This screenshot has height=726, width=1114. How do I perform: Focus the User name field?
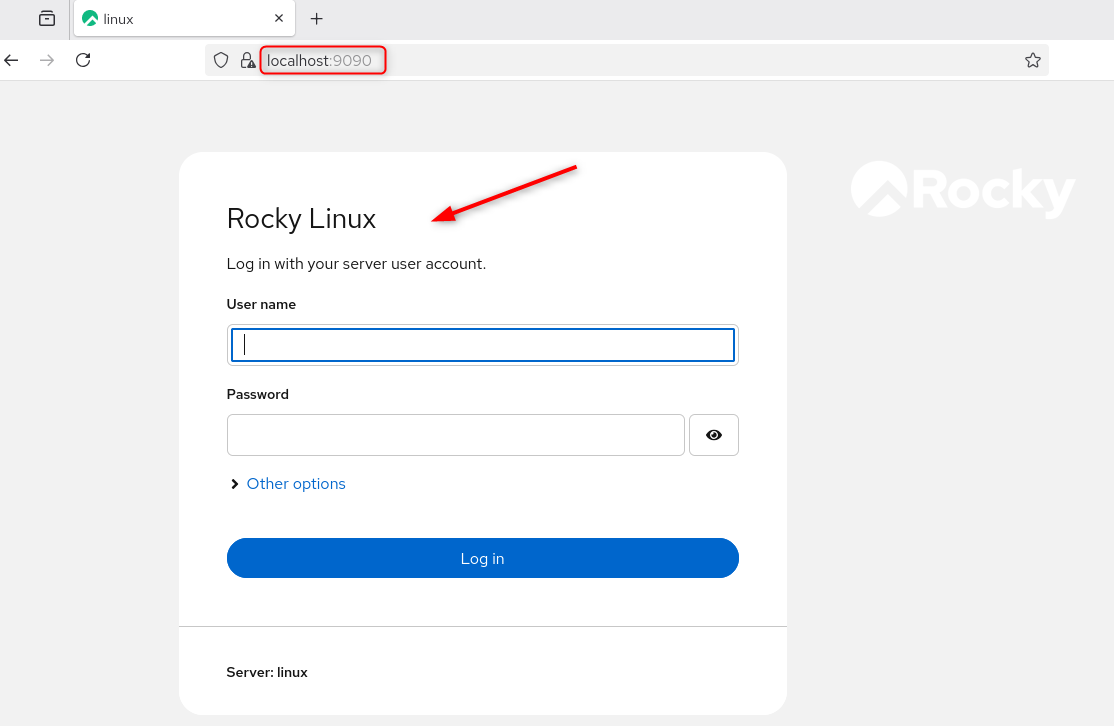click(x=482, y=345)
